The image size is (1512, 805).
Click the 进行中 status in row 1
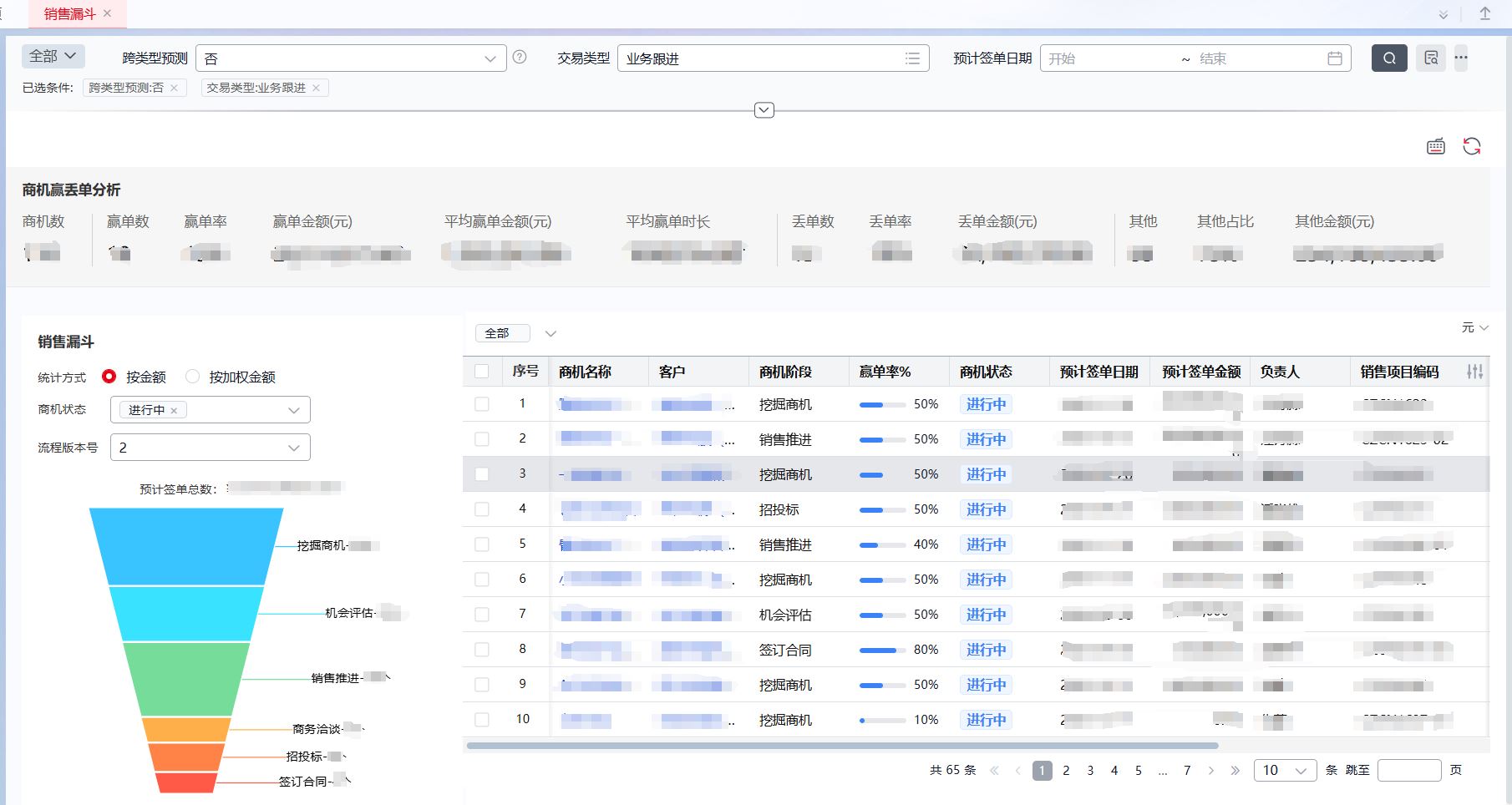[x=986, y=404]
